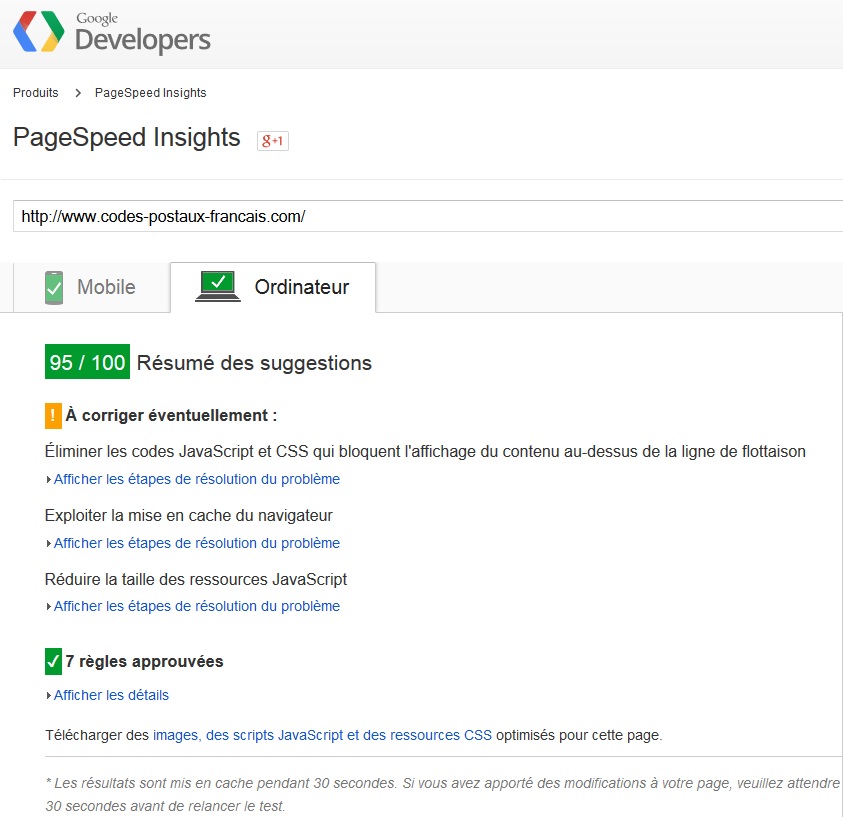
Task: Click into the URL input field
Action: point(428,216)
